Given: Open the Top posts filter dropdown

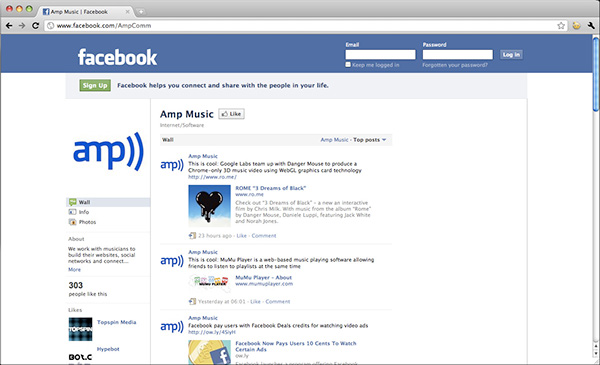Looking at the screenshot, I should coord(369,140).
